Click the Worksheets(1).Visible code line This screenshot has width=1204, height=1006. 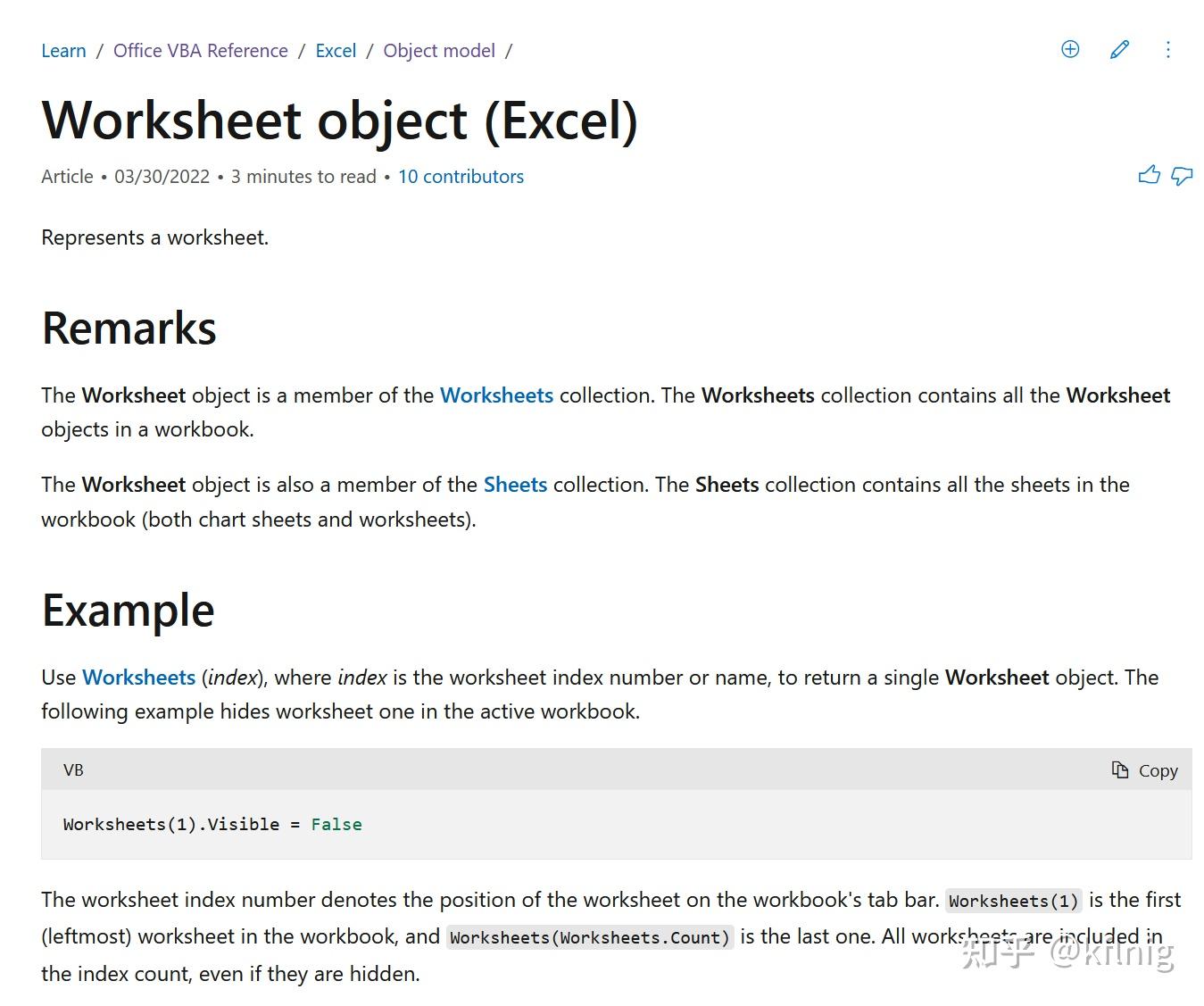(212, 824)
